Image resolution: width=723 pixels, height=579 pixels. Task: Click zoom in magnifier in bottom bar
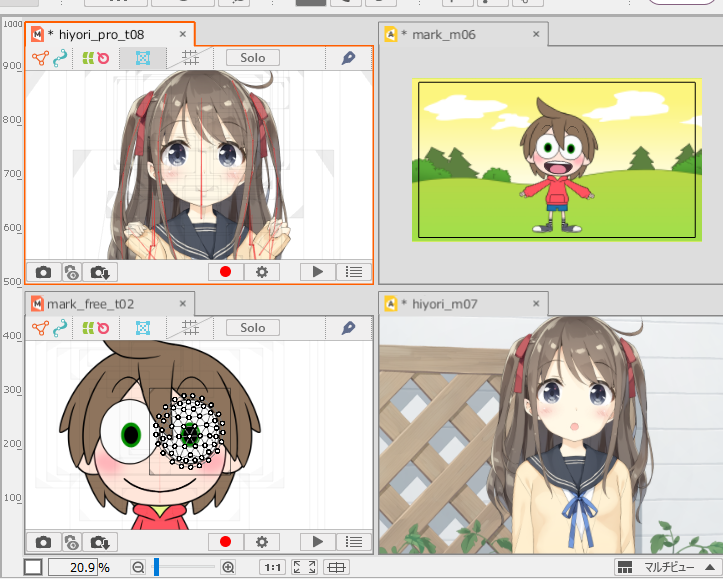pos(228,567)
